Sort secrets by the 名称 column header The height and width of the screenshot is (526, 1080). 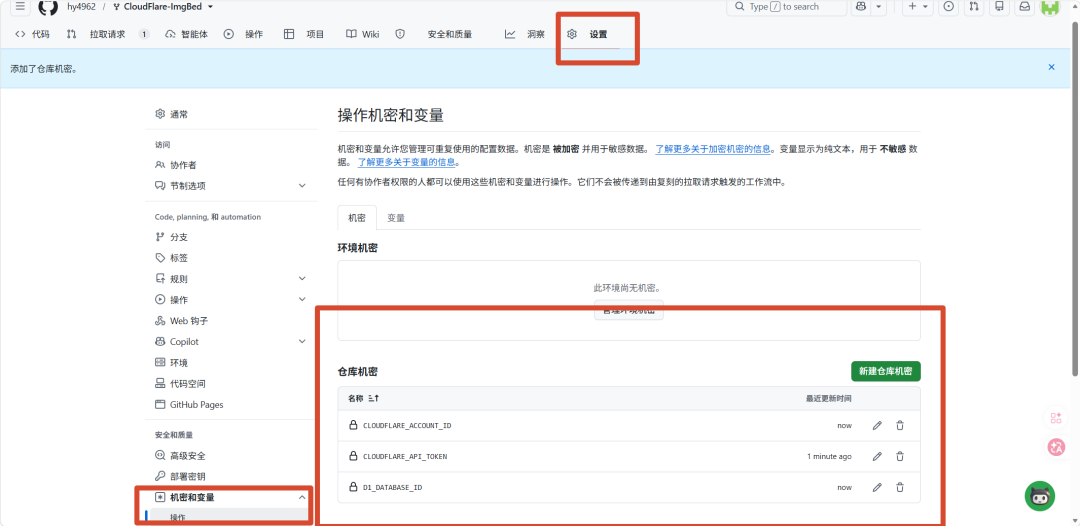click(x=364, y=399)
